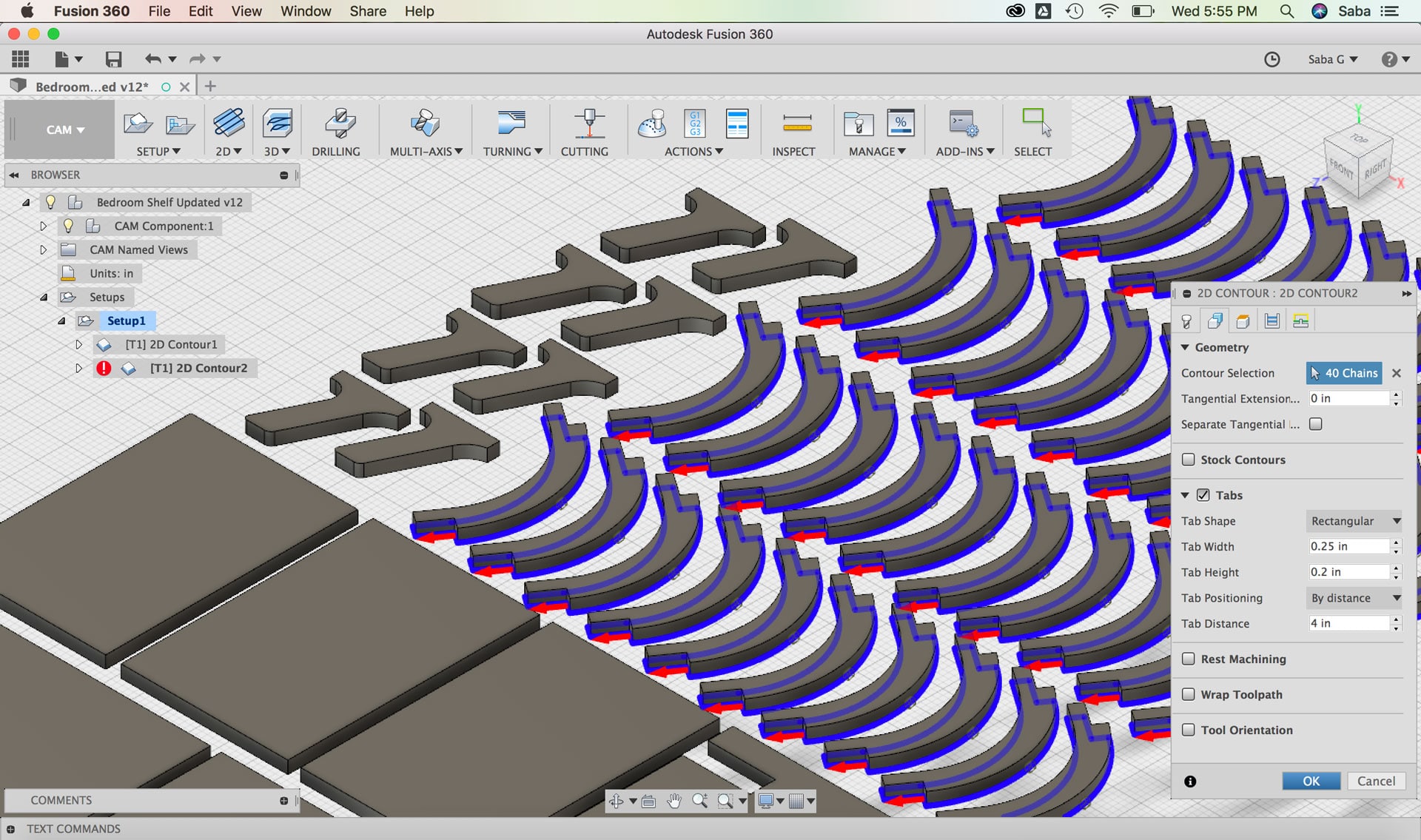Click the Select tool icon

coord(1035,124)
